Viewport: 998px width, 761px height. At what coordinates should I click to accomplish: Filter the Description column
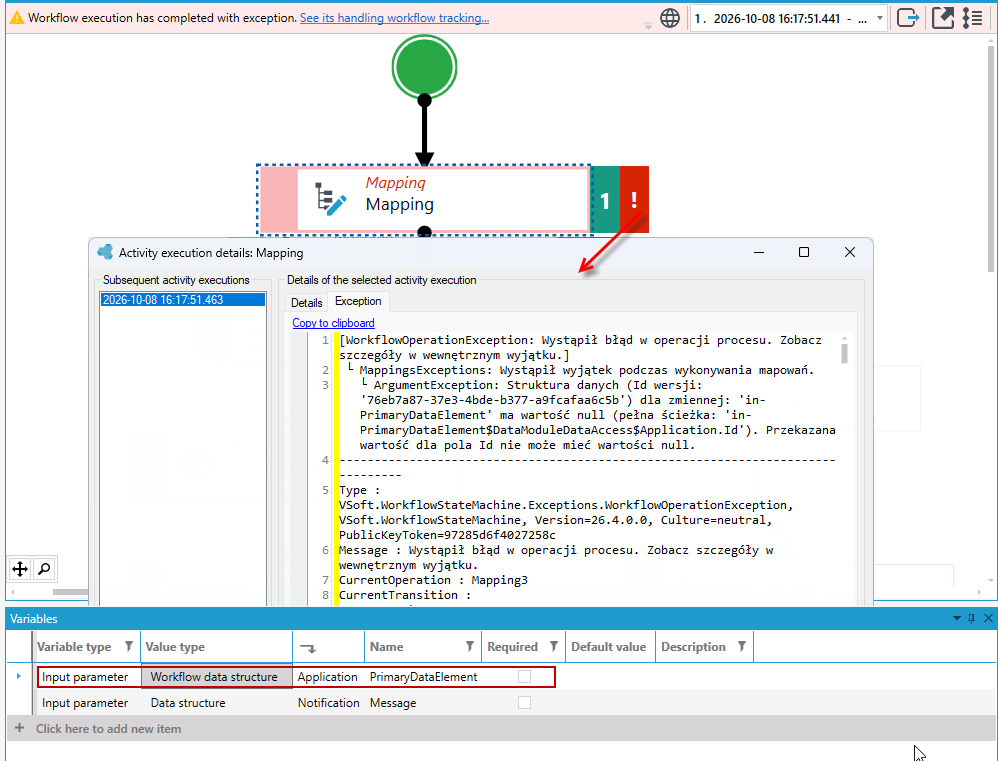pyautogui.click(x=741, y=646)
